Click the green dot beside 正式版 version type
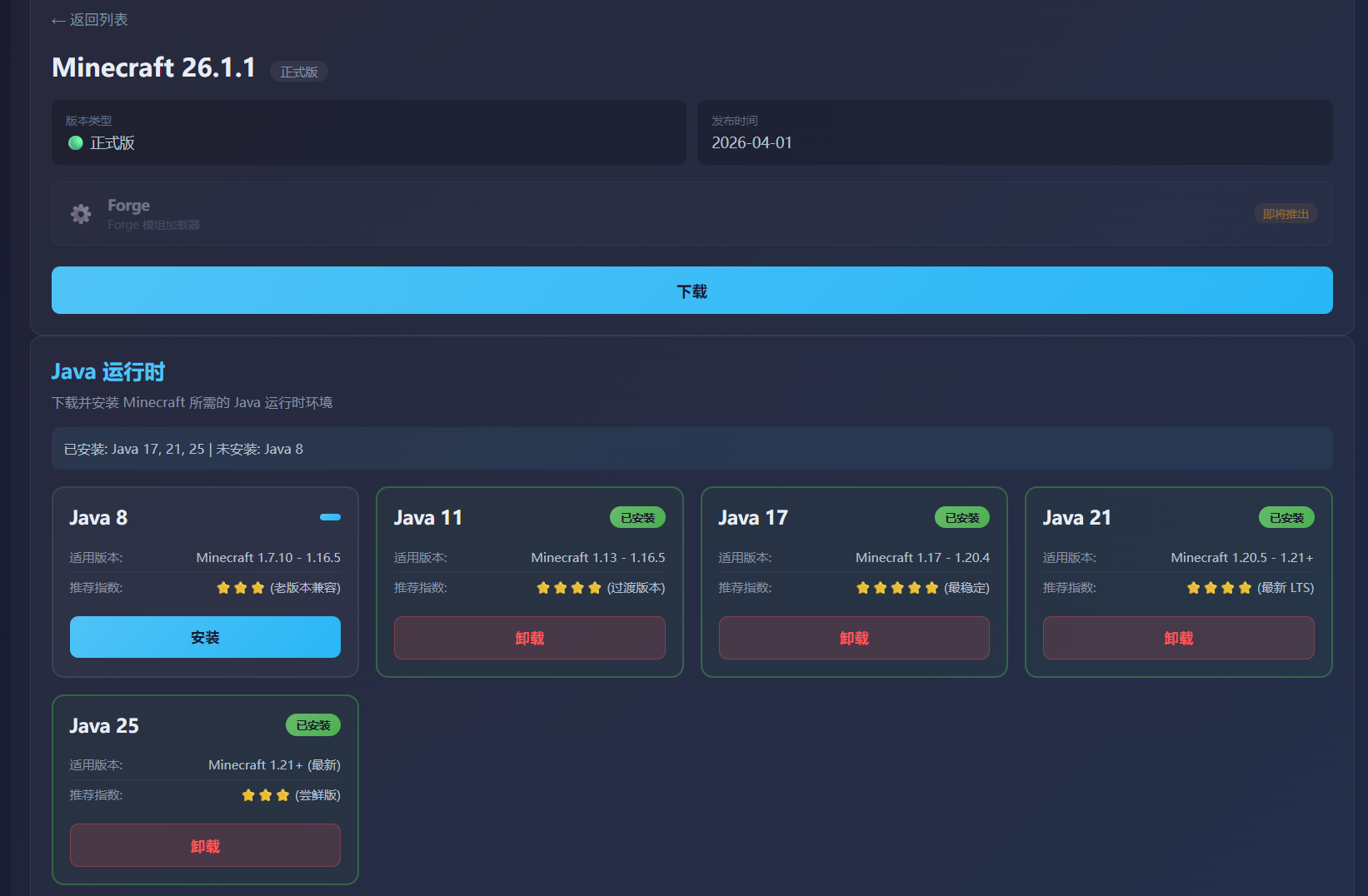Viewport: 1368px width, 896px height. [x=75, y=142]
